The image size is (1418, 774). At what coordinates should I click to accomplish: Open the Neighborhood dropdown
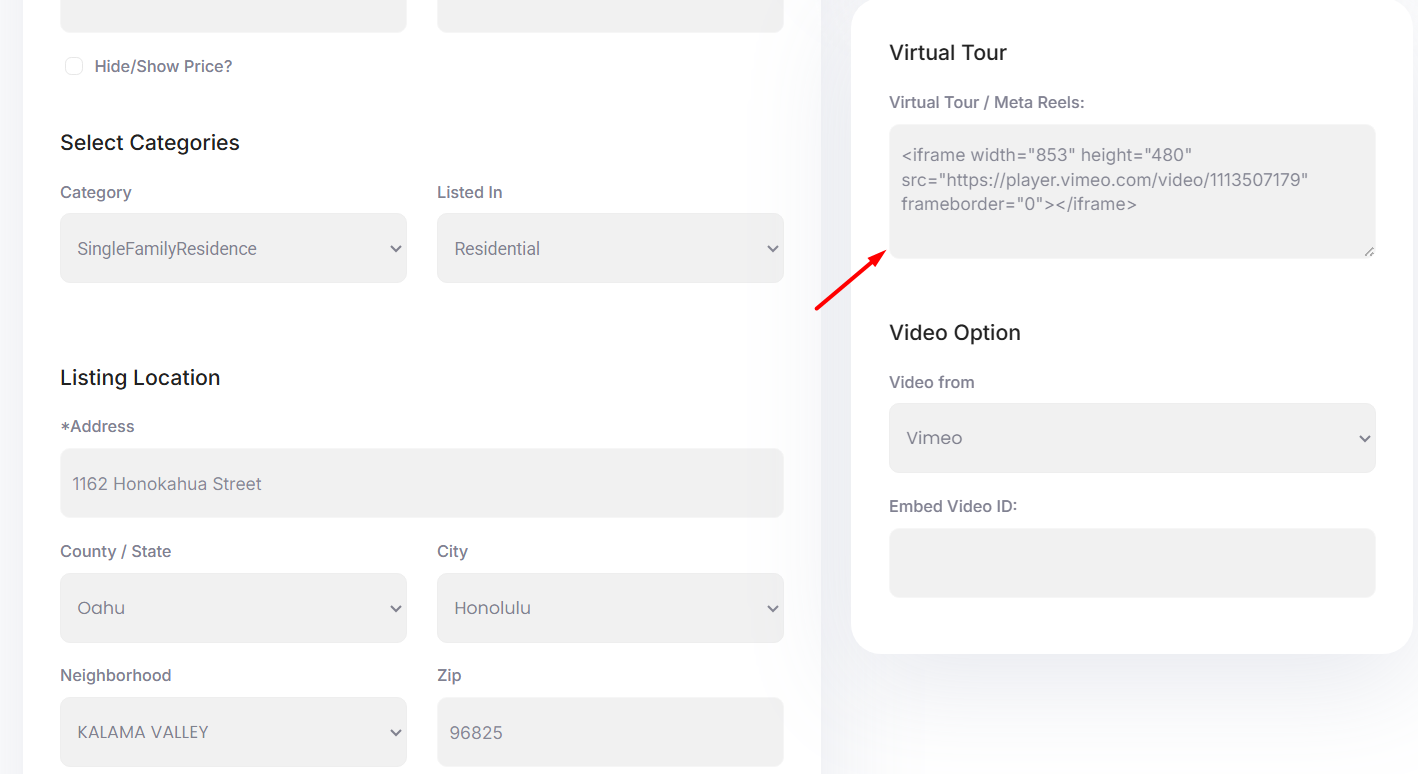(233, 732)
